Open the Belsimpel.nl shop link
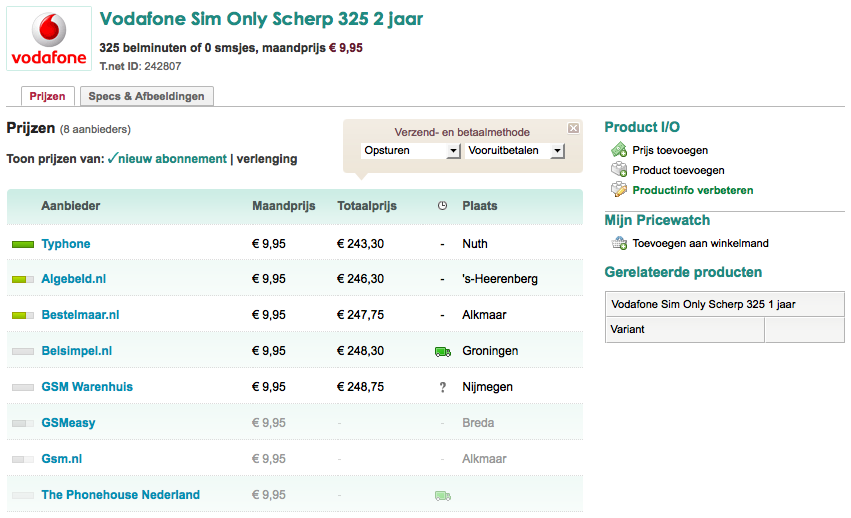The image size is (851, 518). pos(77,351)
